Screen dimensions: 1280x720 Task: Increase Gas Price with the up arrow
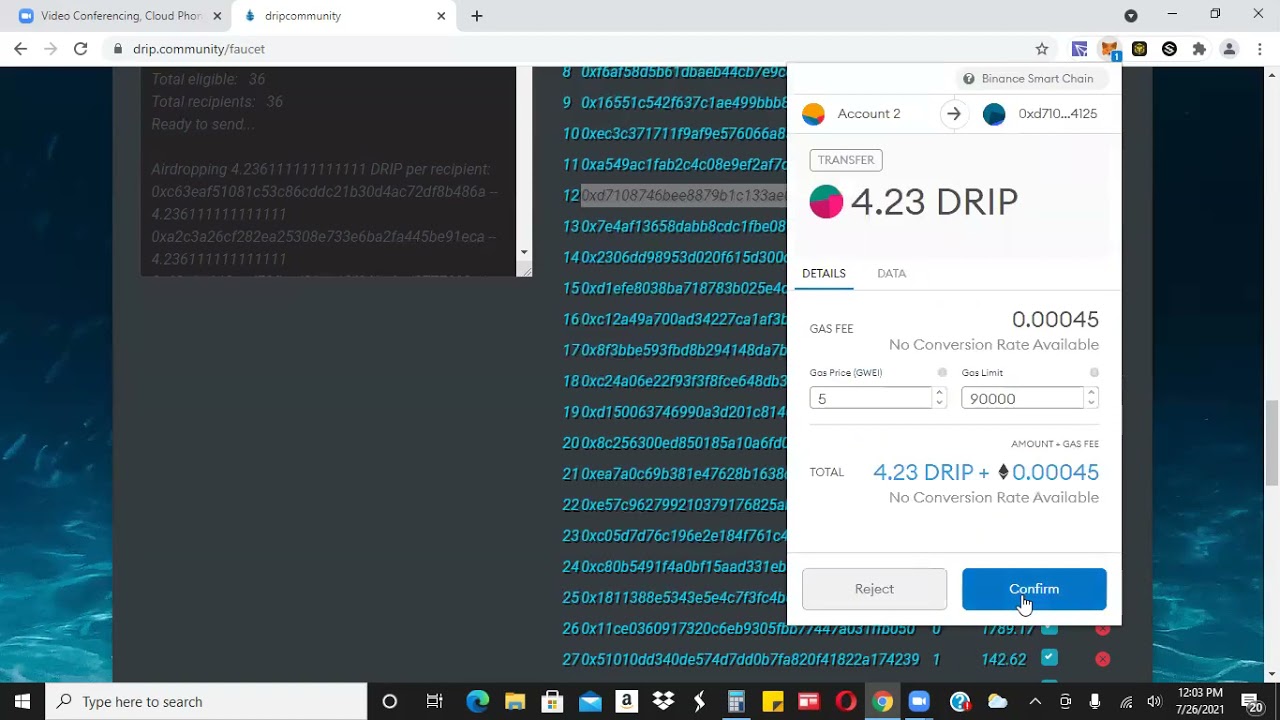[x=938, y=393]
